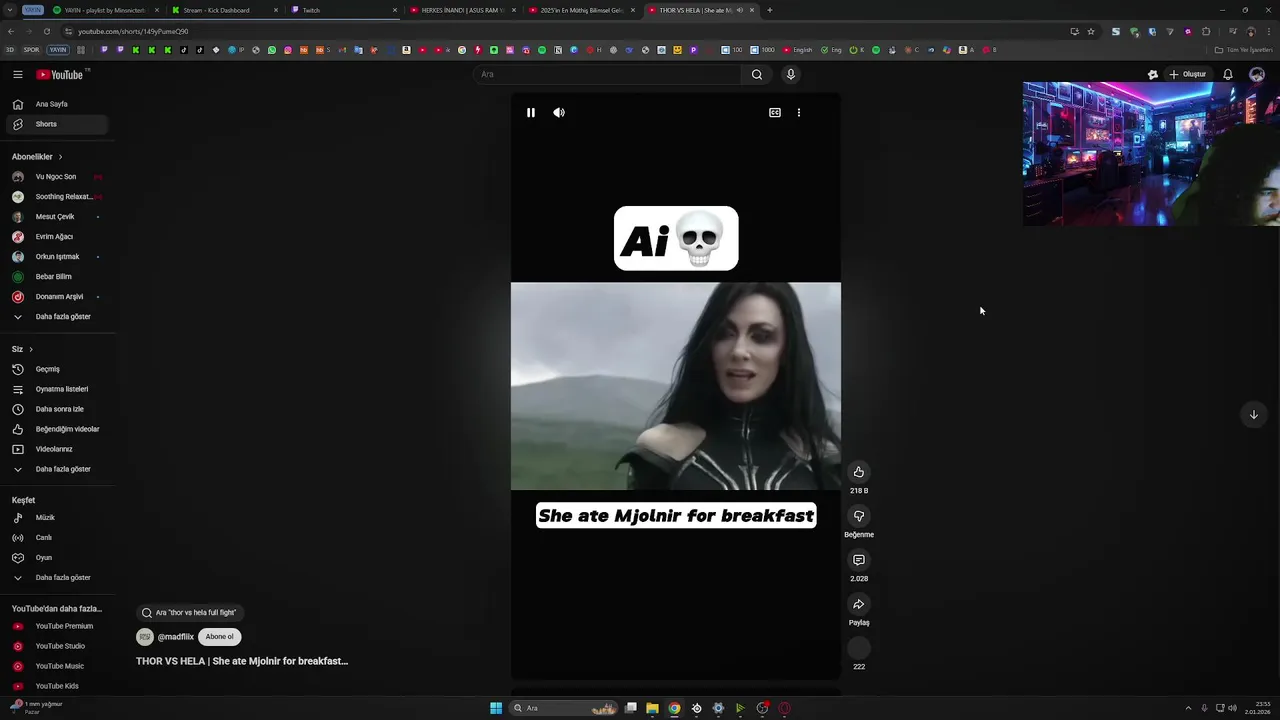Click Abone ol subscribe button
Viewport: 1280px width, 720px height.
click(219, 637)
